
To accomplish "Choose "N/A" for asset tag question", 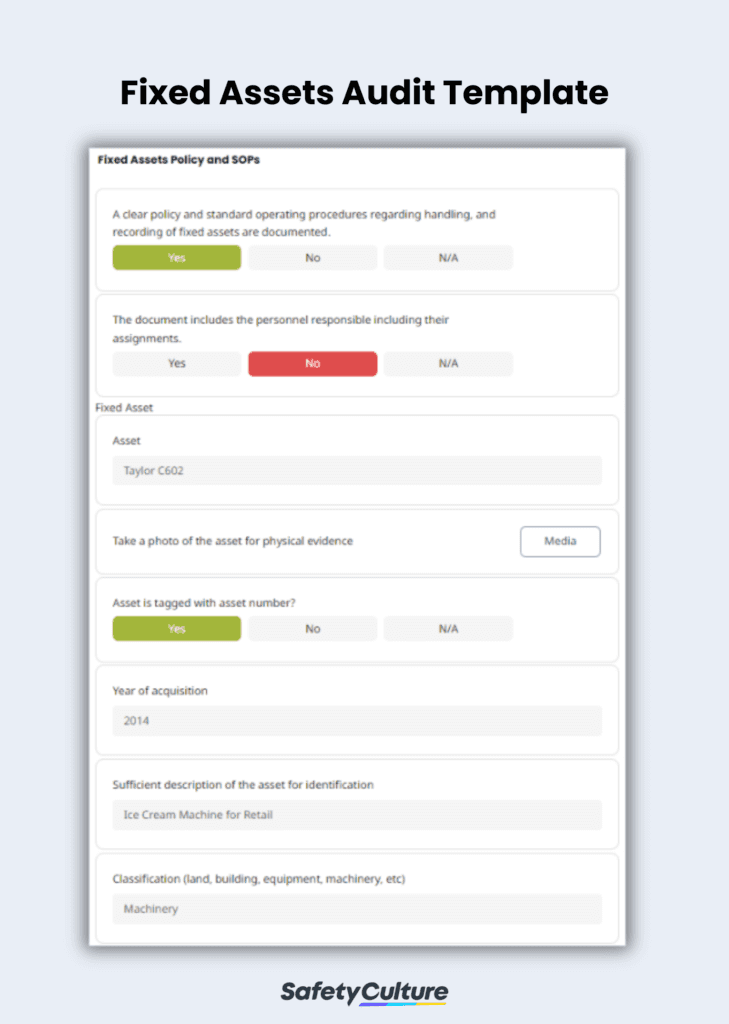I will 448,628.
